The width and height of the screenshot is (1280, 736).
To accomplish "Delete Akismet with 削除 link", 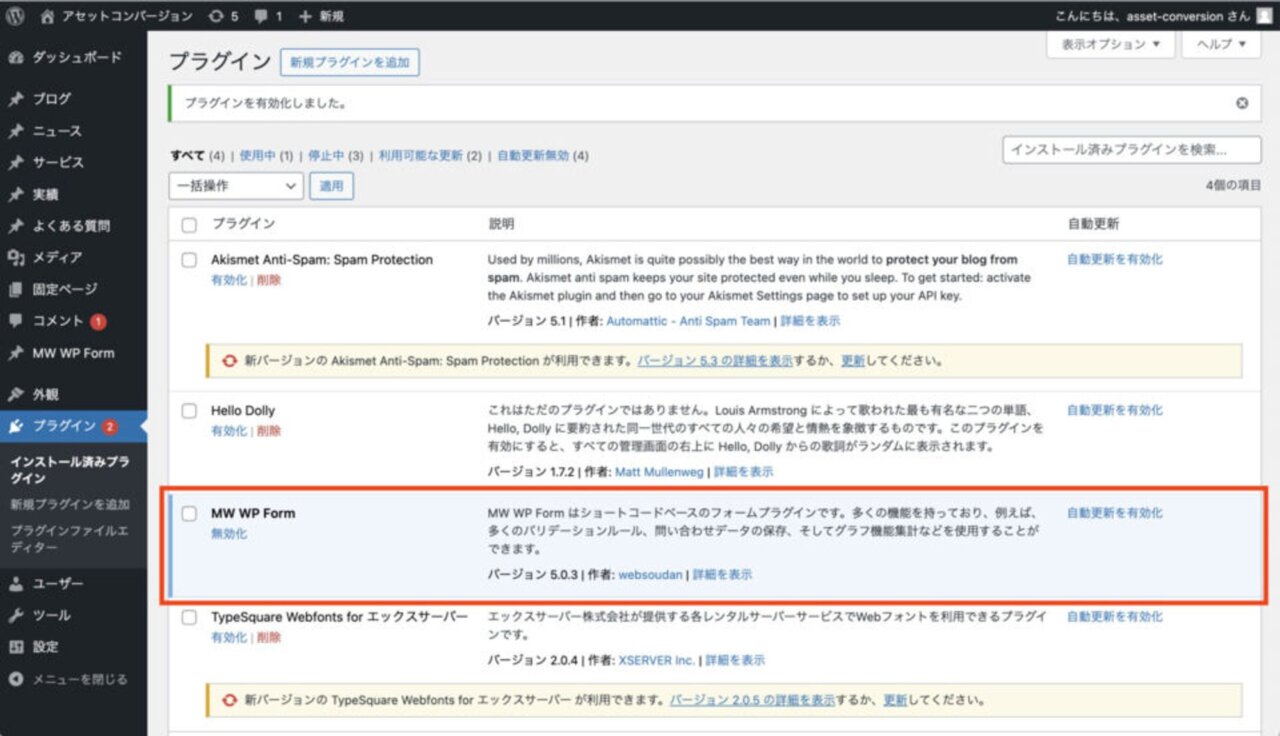I will point(269,280).
